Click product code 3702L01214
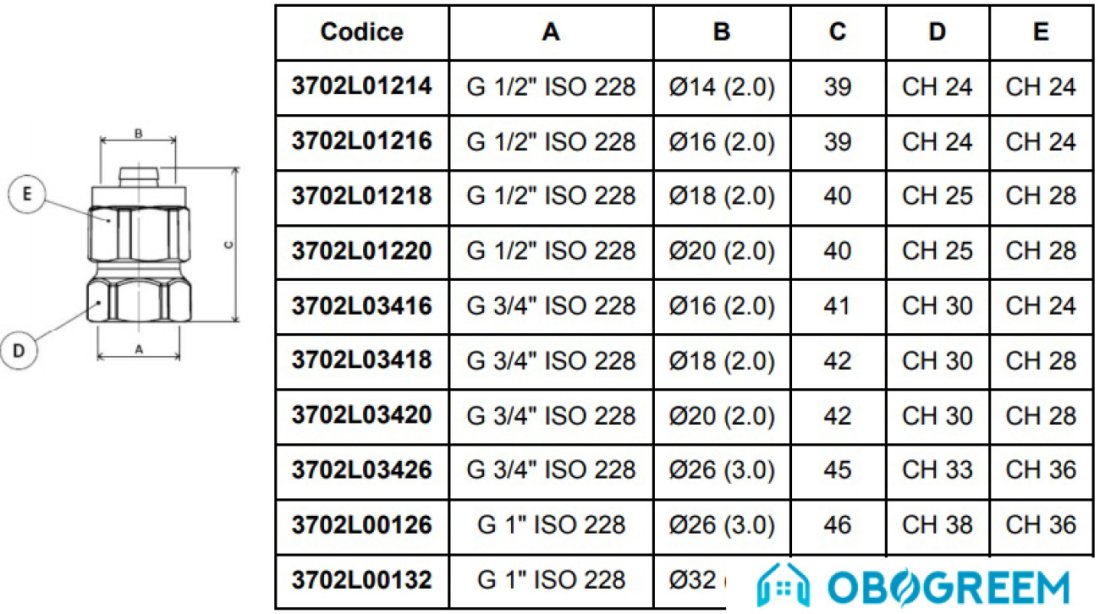 point(362,86)
